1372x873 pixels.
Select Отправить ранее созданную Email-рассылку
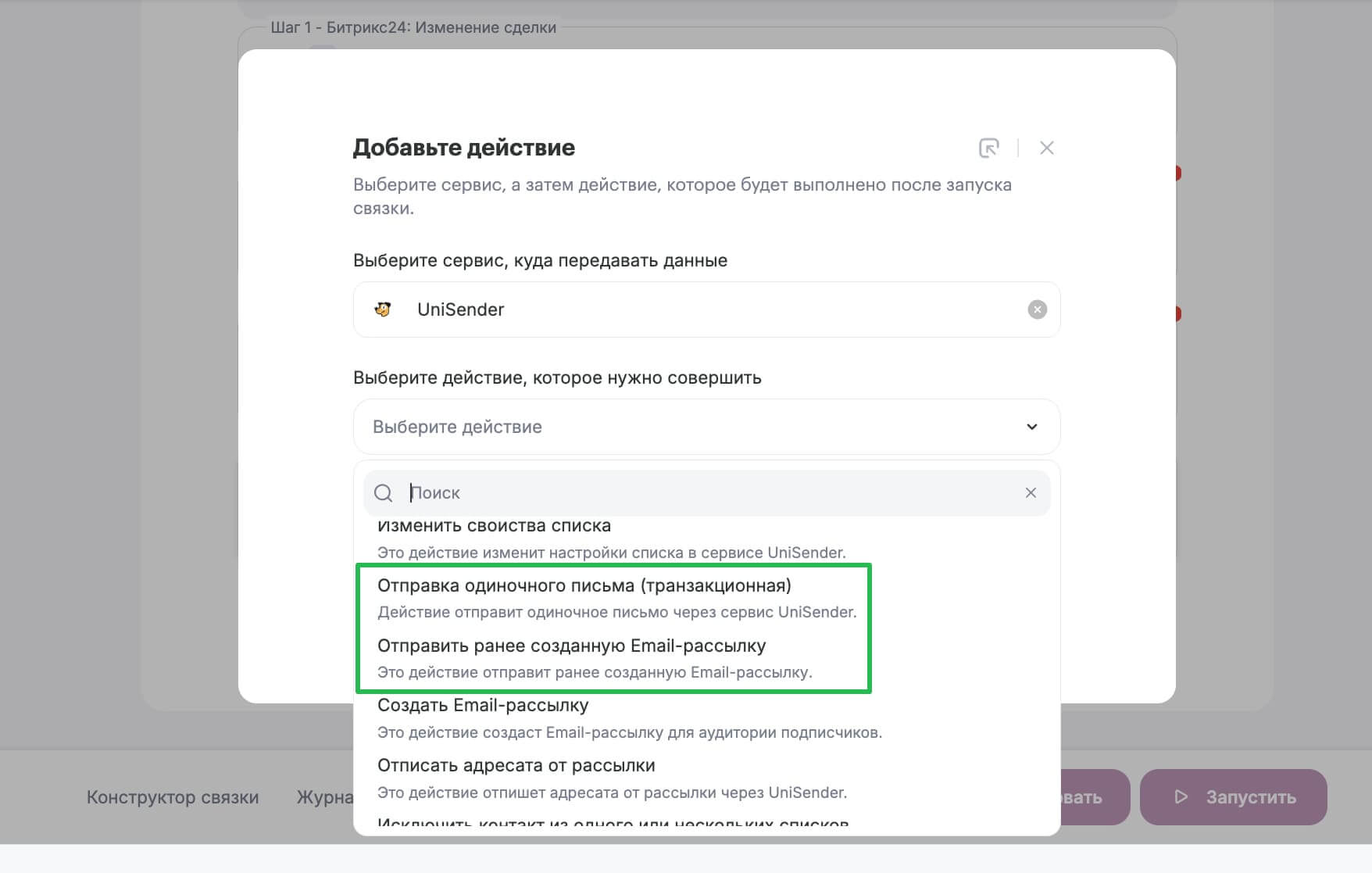coord(571,646)
